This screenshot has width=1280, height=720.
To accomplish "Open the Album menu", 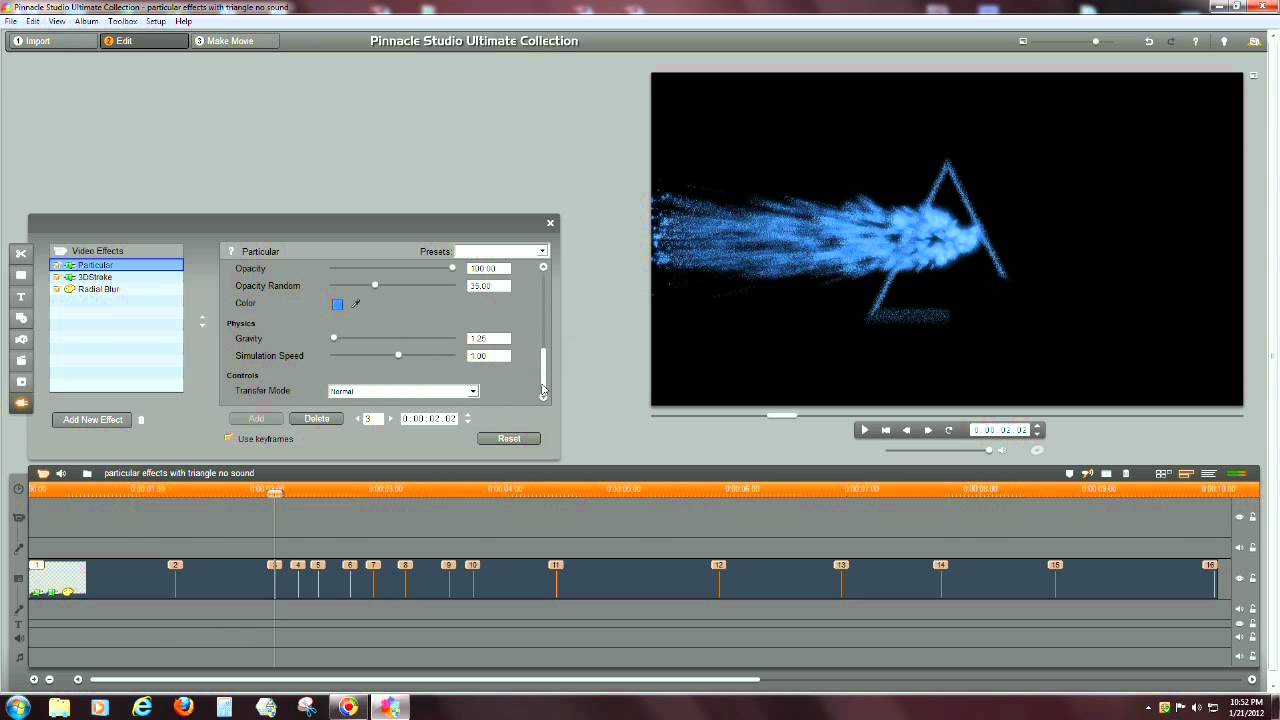I will coord(87,21).
